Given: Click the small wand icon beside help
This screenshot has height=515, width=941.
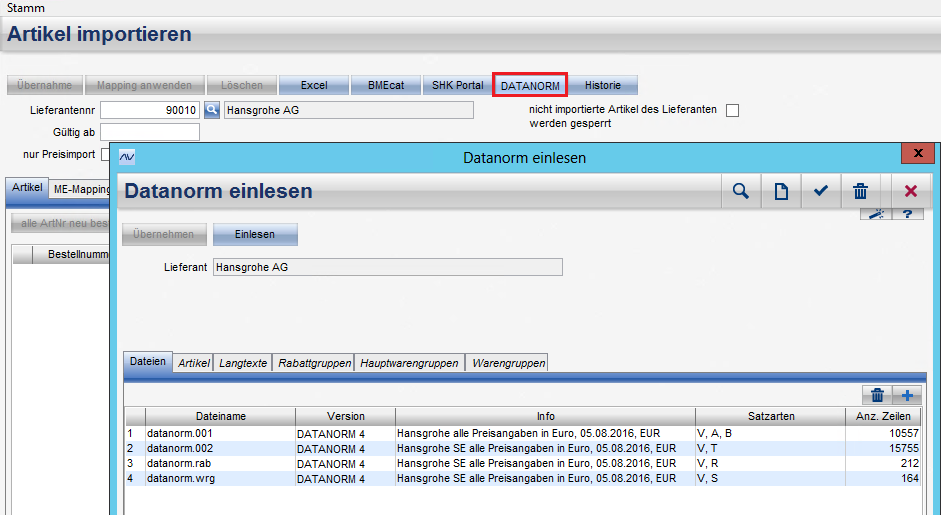Looking at the screenshot, I should tap(876, 214).
